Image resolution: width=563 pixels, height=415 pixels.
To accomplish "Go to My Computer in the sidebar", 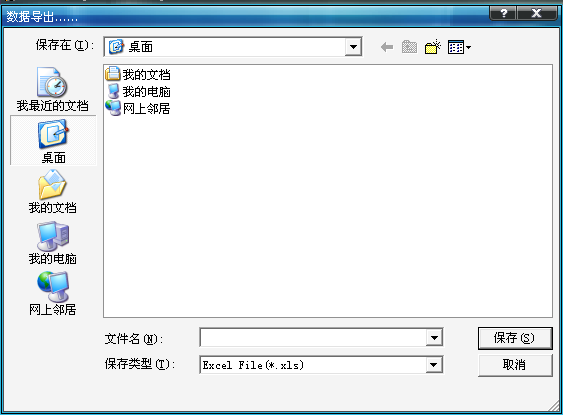I will click(52, 243).
